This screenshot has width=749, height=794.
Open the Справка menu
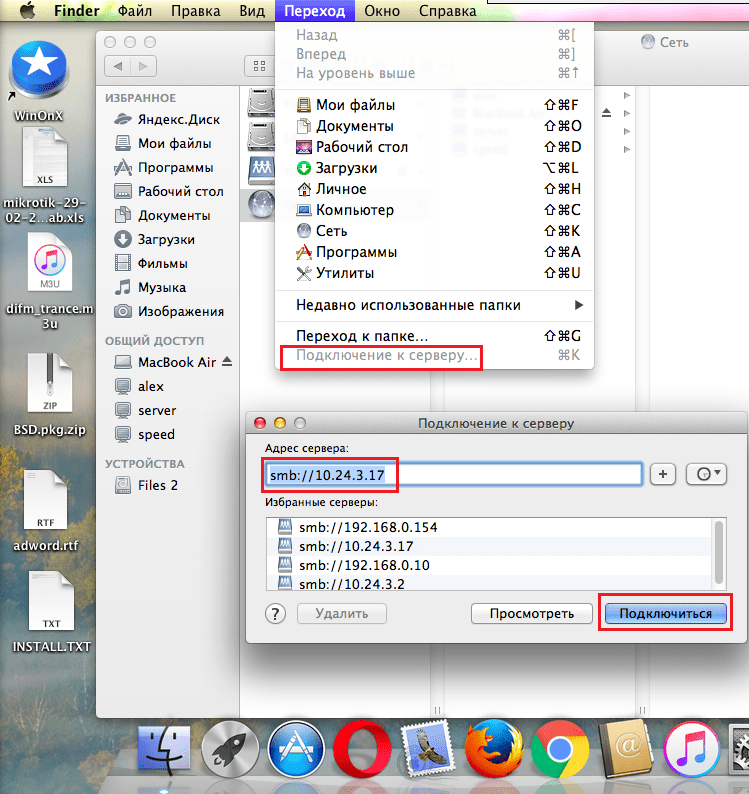[448, 11]
